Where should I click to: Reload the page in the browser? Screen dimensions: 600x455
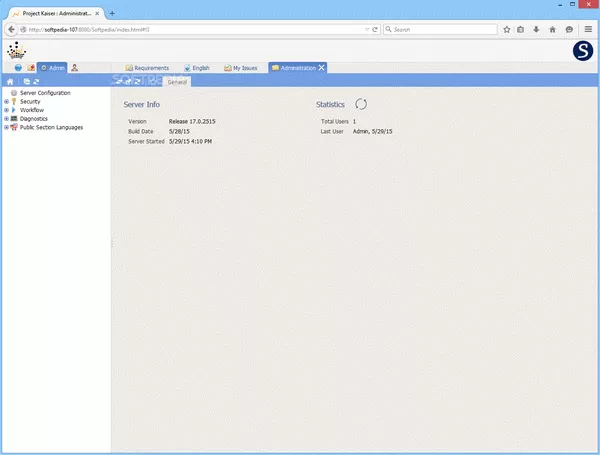375,29
